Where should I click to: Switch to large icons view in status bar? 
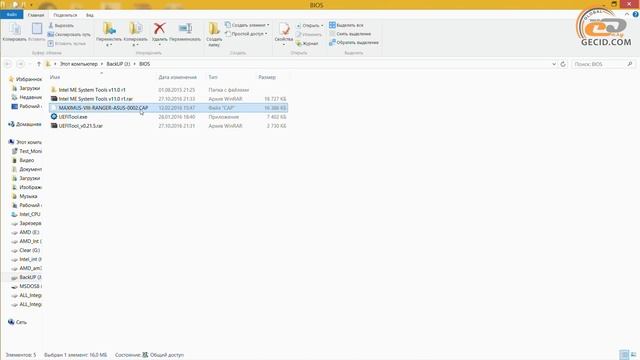pos(633,354)
